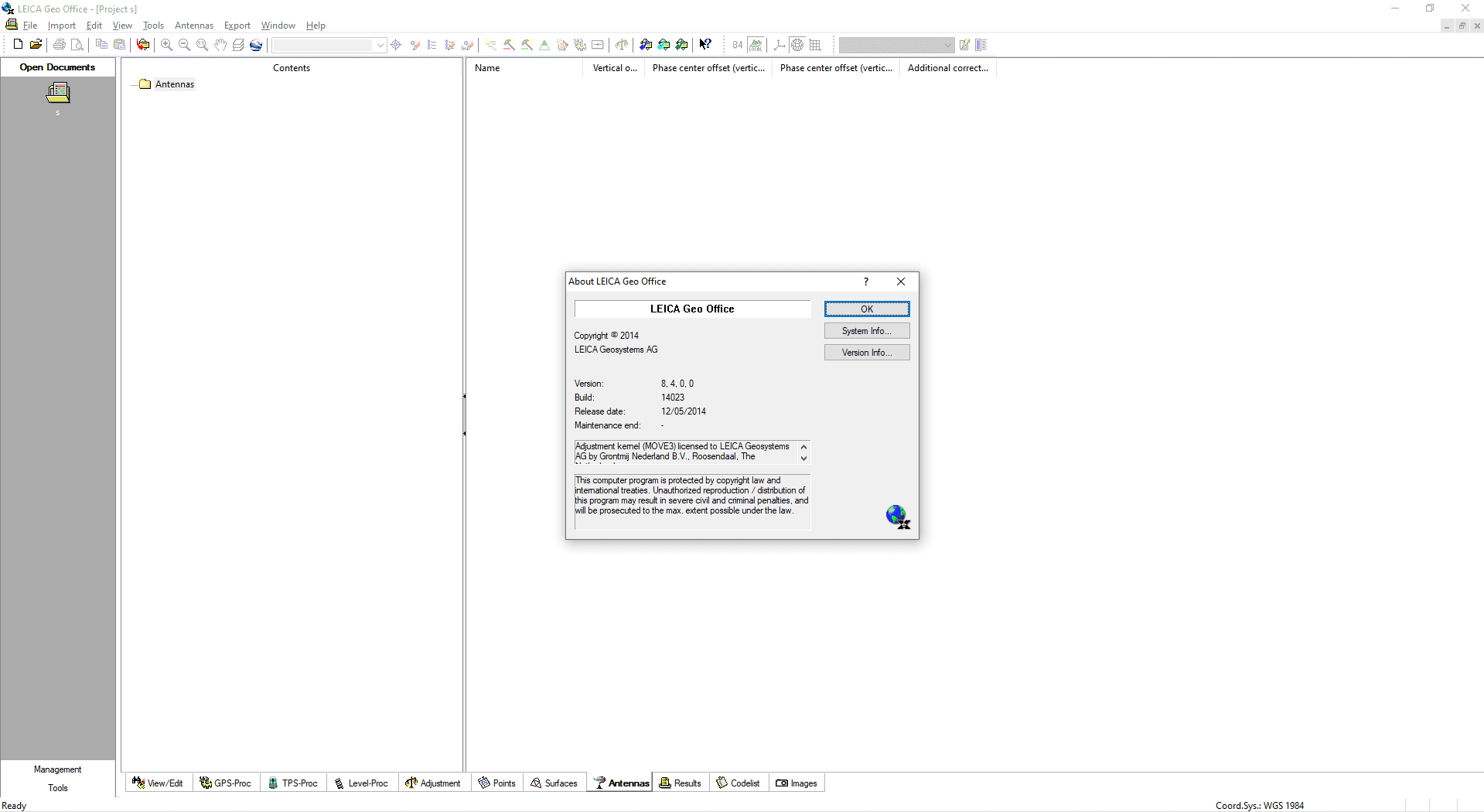This screenshot has width=1484, height=812.
Task: Click the crosshair target toolbar icon
Action: (396, 45)
